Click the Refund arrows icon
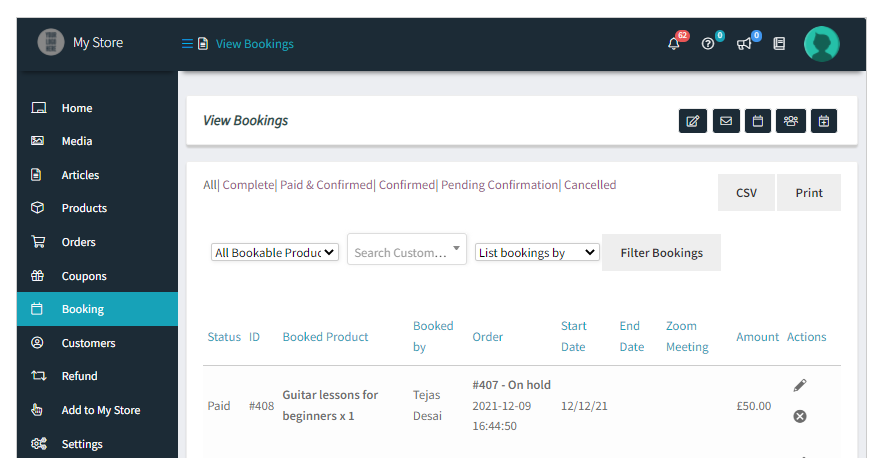Viewport: 875px width, 458px height. click(x=39, y=375)
